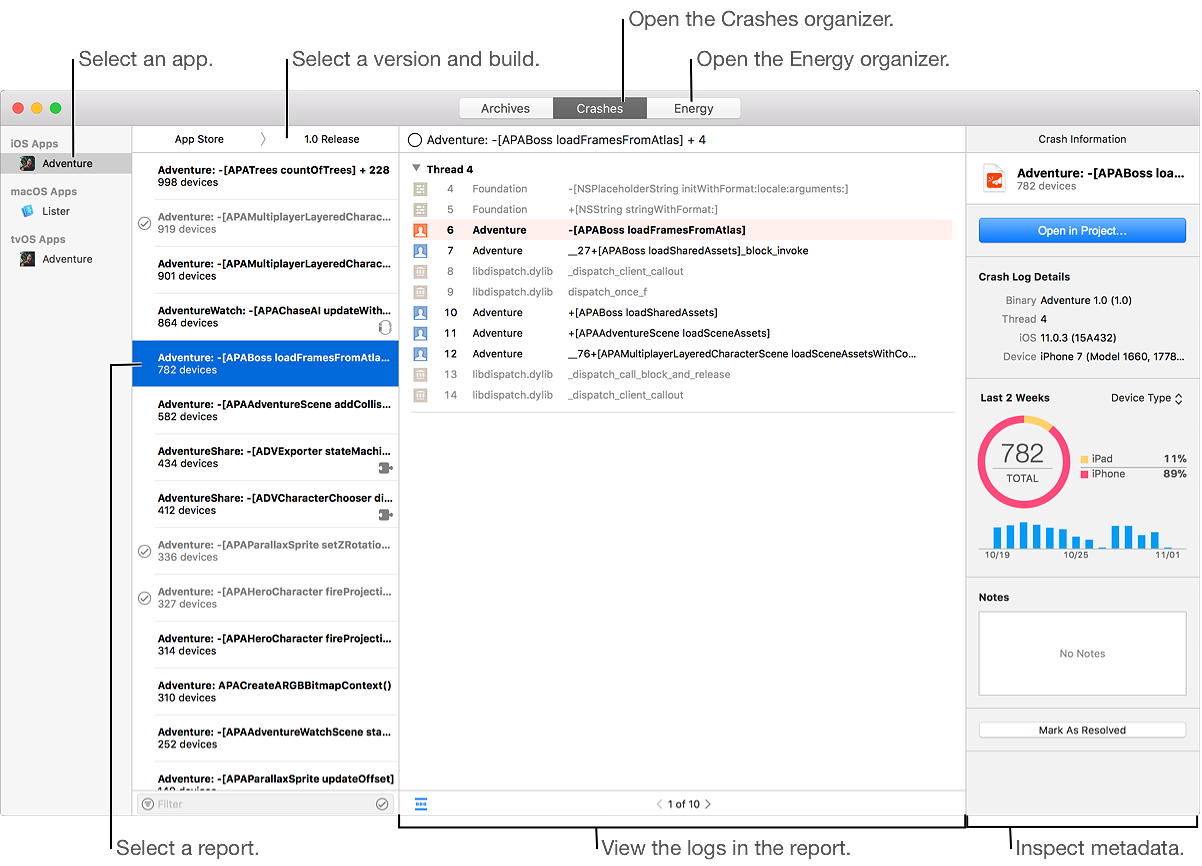
Task: Click the iPhone pink legend swatch
Action: [1084, 474]
